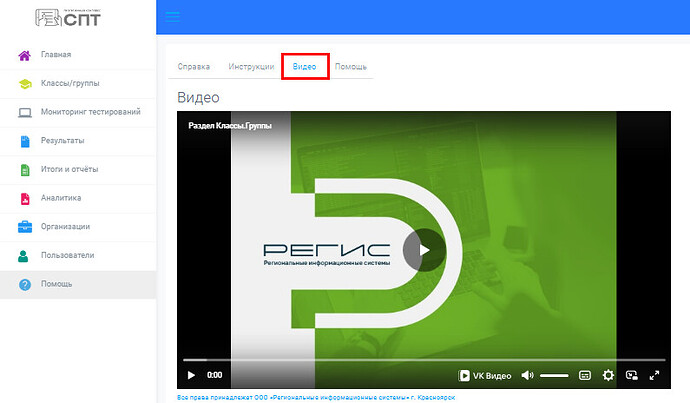Click the hamburger menu icon in blue header
The width and height of the screenshot is (690, 403).
coord(173,16)
